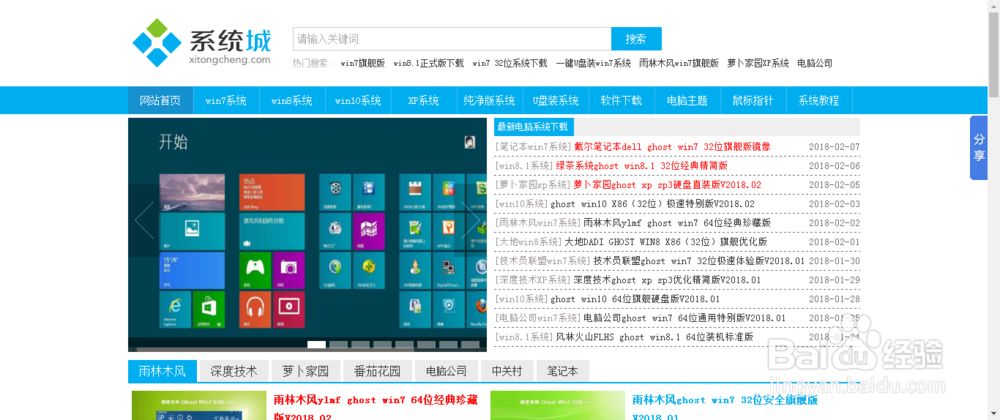This screenshot has height=420, width=1000.
Task: Open 绿茶系统ghost win8.1 32位经典精简版 link
Action: 642,166
